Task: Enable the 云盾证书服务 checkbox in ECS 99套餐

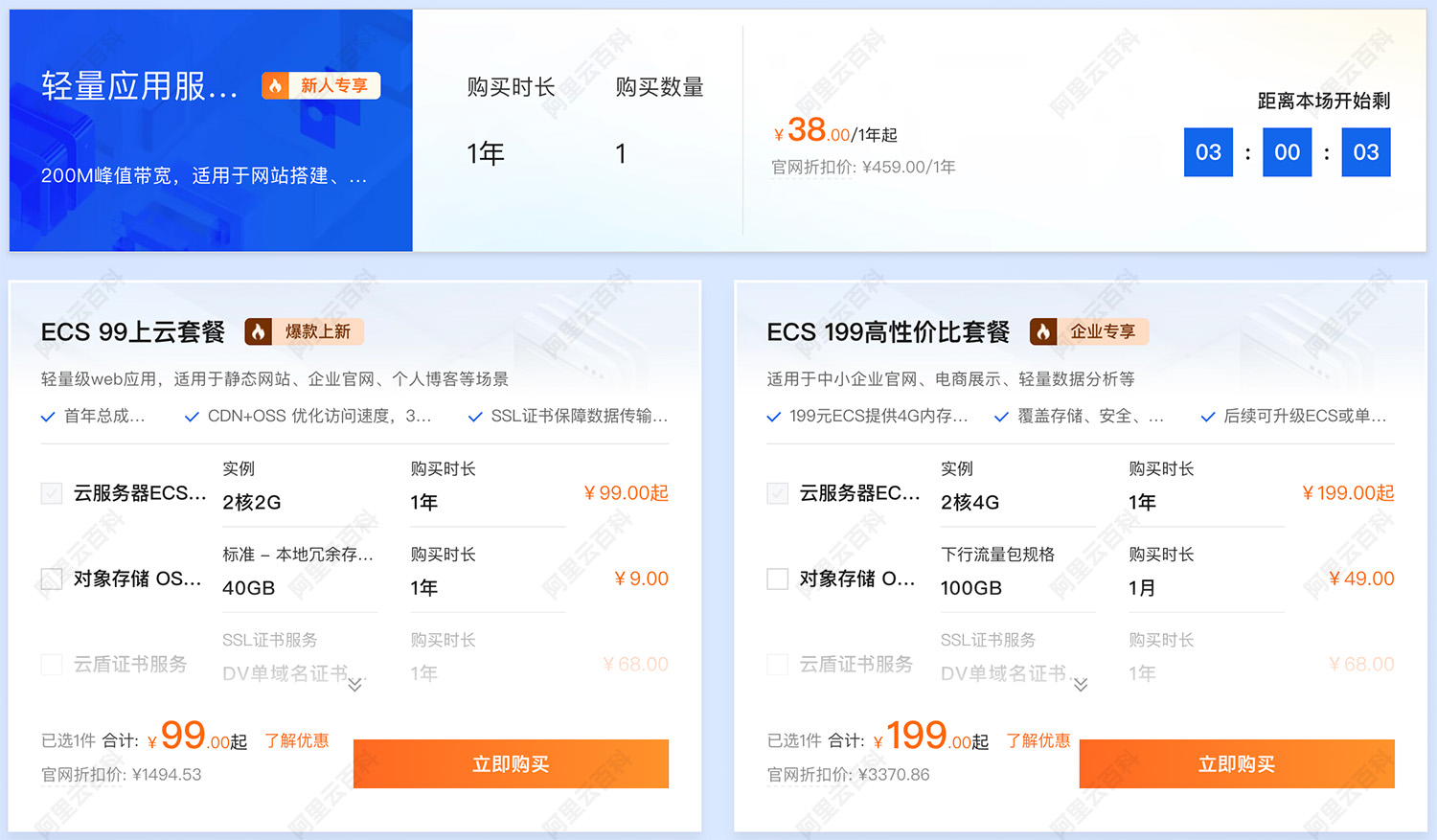Action: (x=51, y=664)
